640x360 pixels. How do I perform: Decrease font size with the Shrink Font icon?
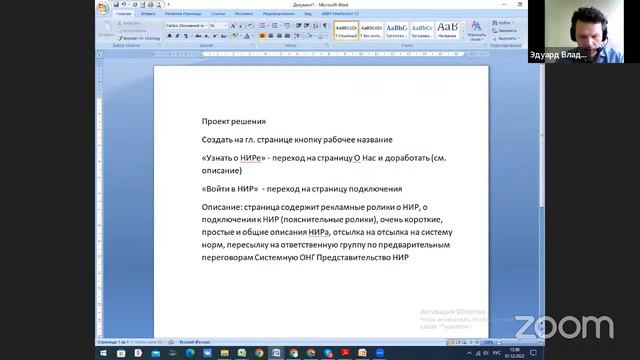241,26
